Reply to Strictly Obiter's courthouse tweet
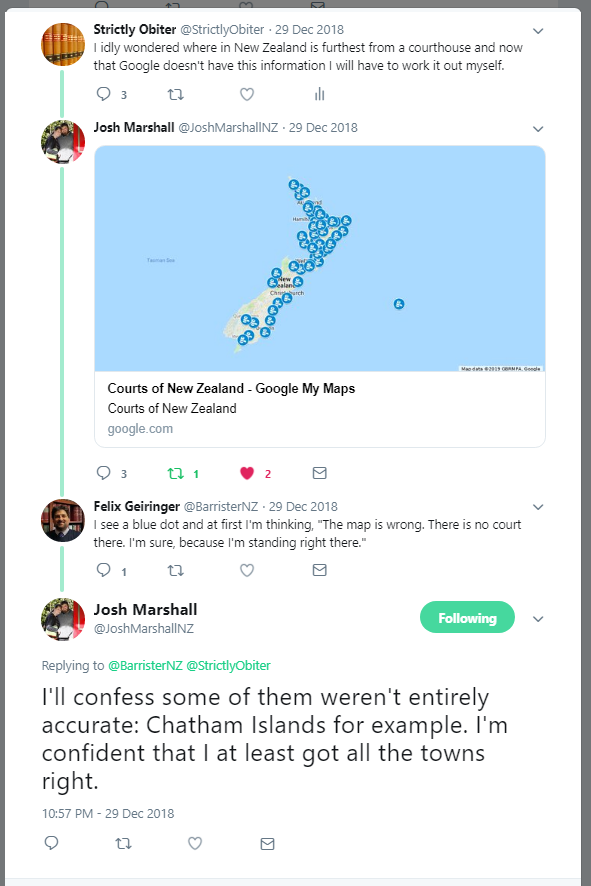The width and height of the screenshot is (591, 886). pyautogui.click(x=104, y=94)
